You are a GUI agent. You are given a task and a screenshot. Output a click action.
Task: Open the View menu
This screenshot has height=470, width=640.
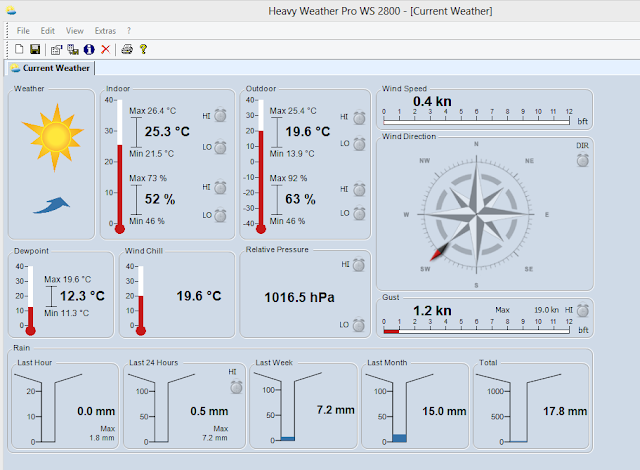(x=75, y=31)
